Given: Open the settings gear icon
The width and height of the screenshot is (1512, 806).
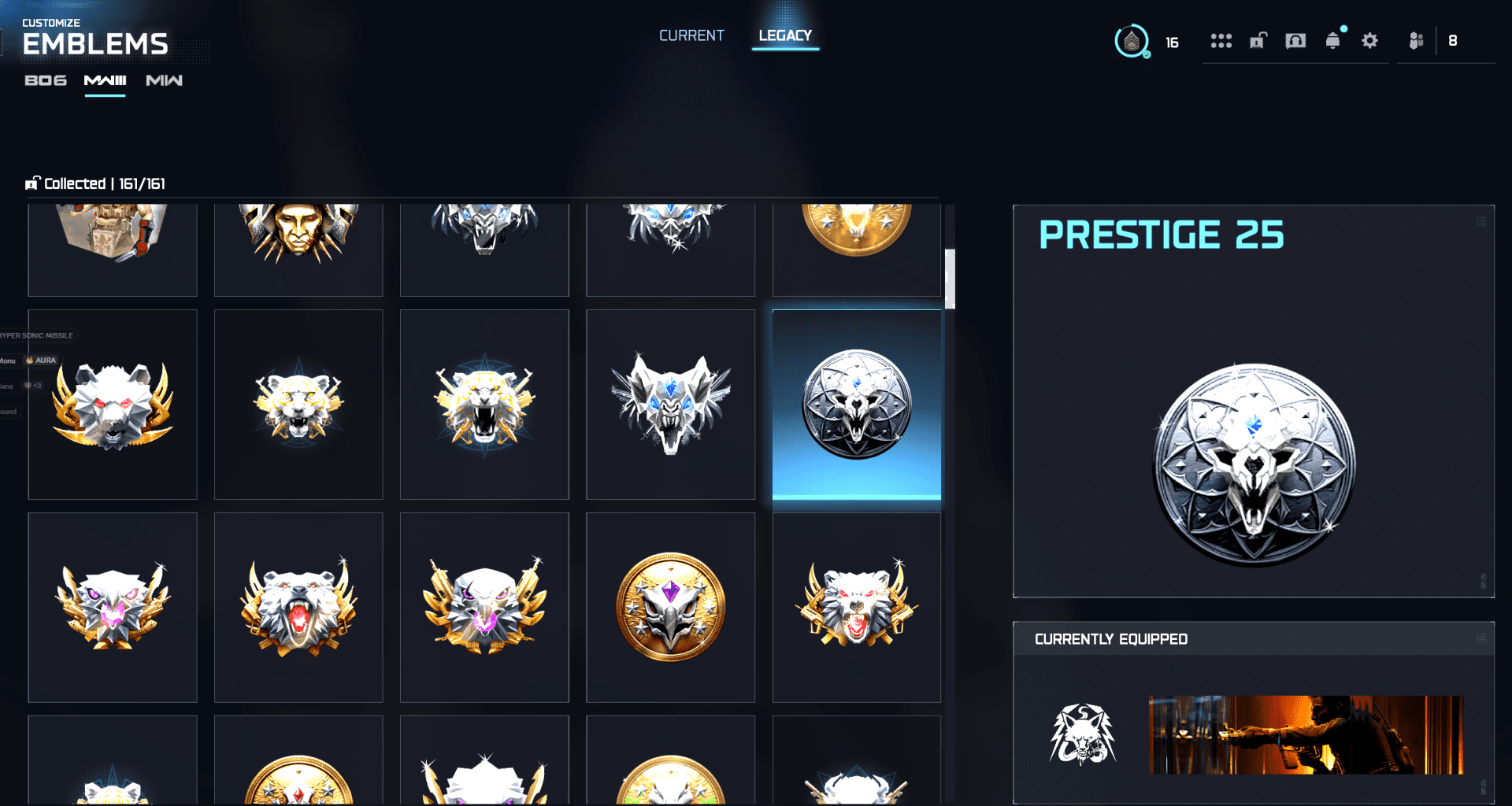Looking at the screenshot, I should click(x=1370, y=41).
